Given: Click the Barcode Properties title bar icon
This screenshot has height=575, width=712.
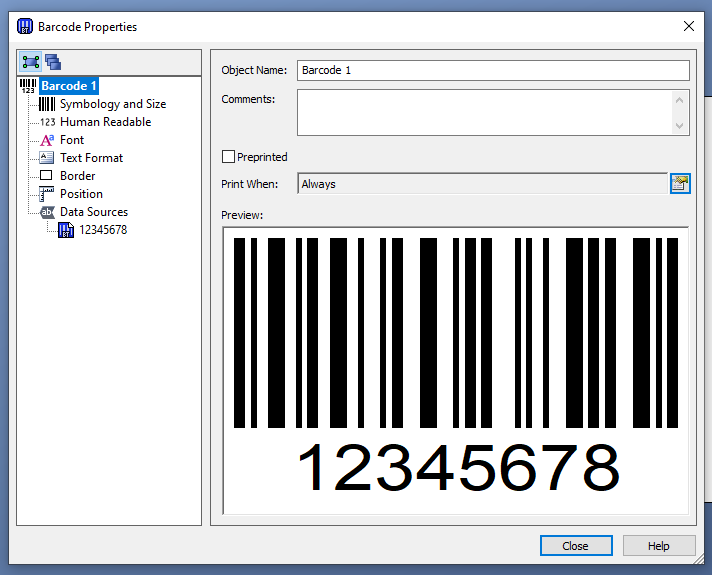Looking at the screenshot, I should tap(25, 26).
